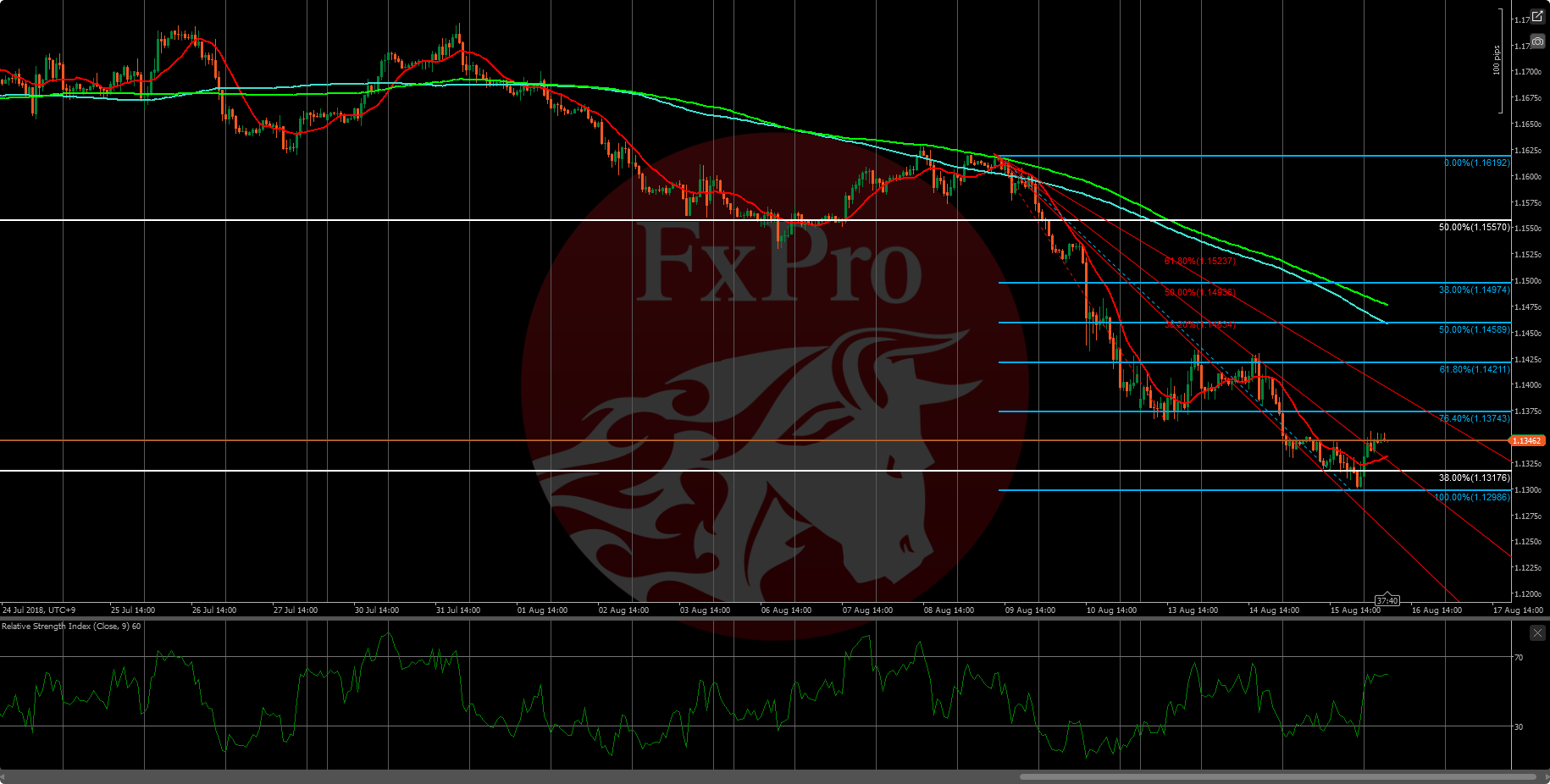1550x784 pixels.
Task: Click the 100 pips scale indicator
Action: coord(1497,60)
